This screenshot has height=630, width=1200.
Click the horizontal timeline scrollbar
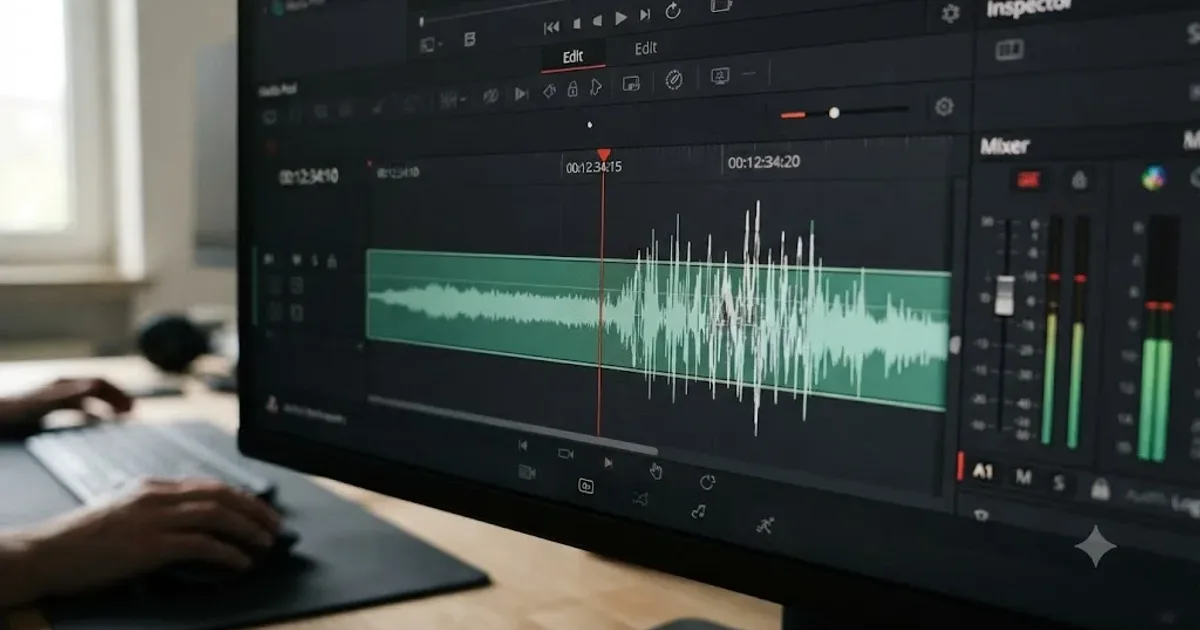[513, 425]
